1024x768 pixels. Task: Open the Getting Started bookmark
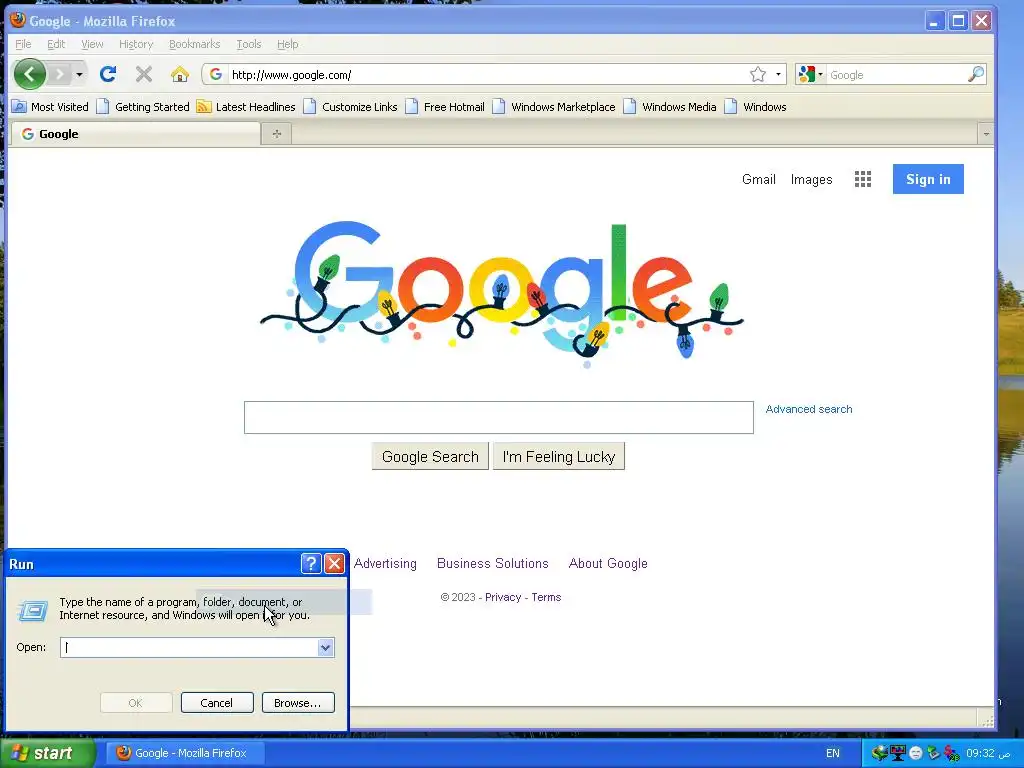click(x=143, y=106)
